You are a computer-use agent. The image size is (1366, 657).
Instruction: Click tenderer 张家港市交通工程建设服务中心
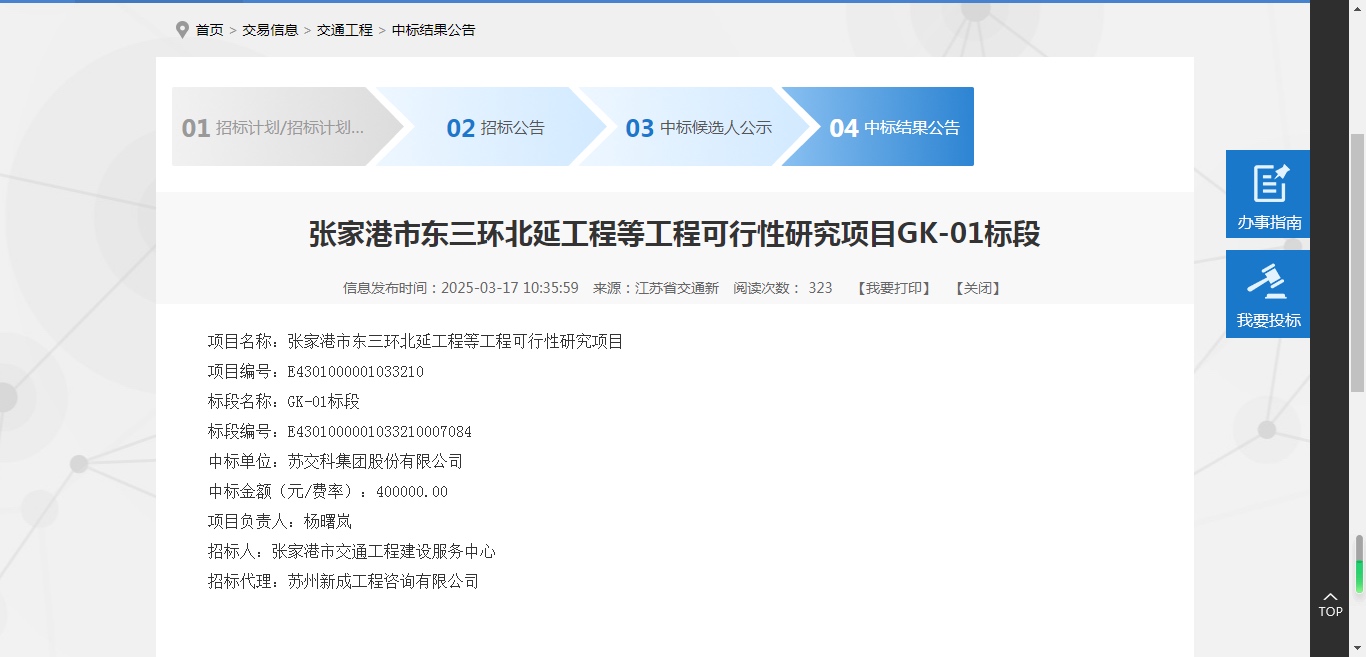pos(384,552)
